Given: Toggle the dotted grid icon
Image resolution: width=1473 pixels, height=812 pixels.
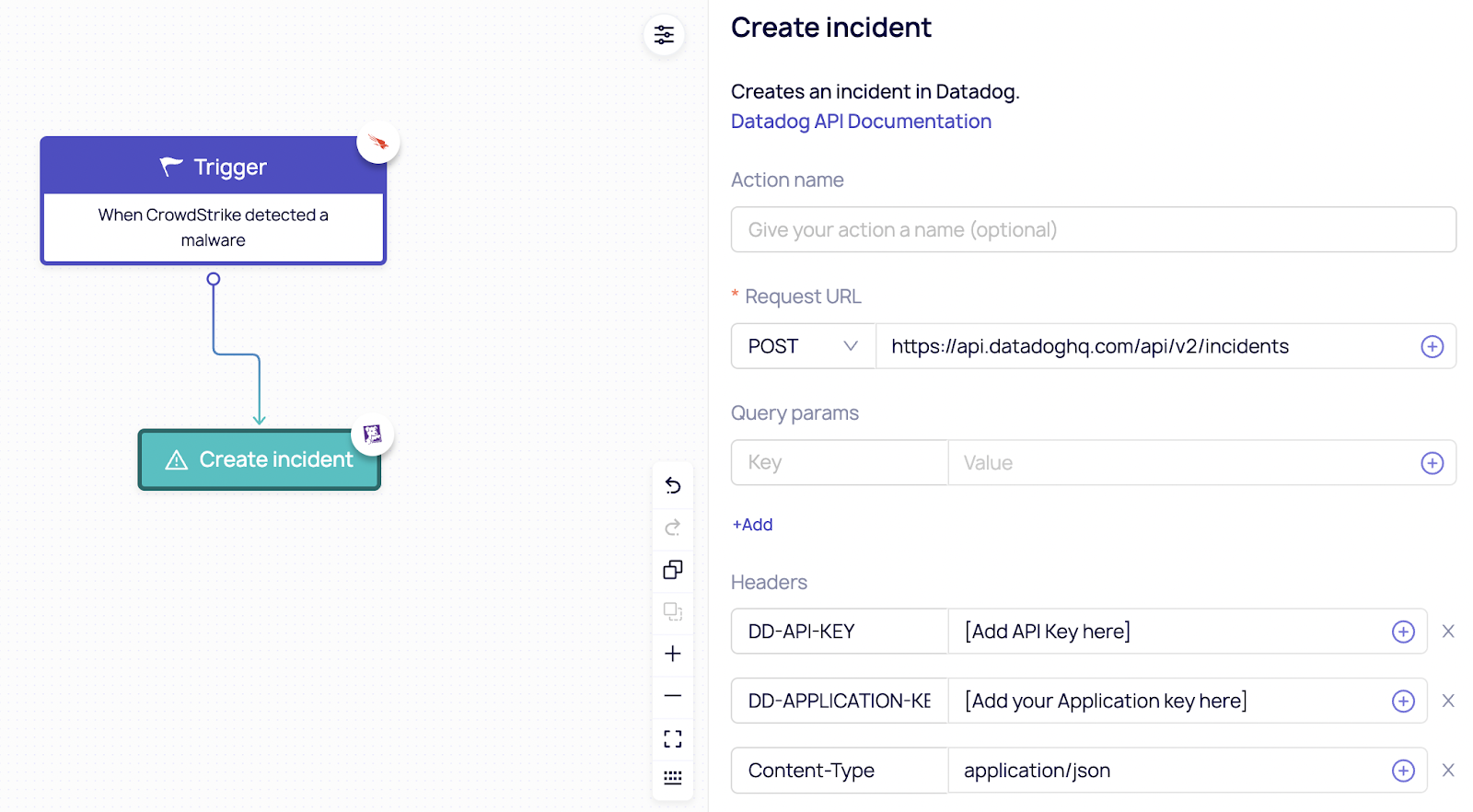Looking at the screenshot, I should coord(673,778).
